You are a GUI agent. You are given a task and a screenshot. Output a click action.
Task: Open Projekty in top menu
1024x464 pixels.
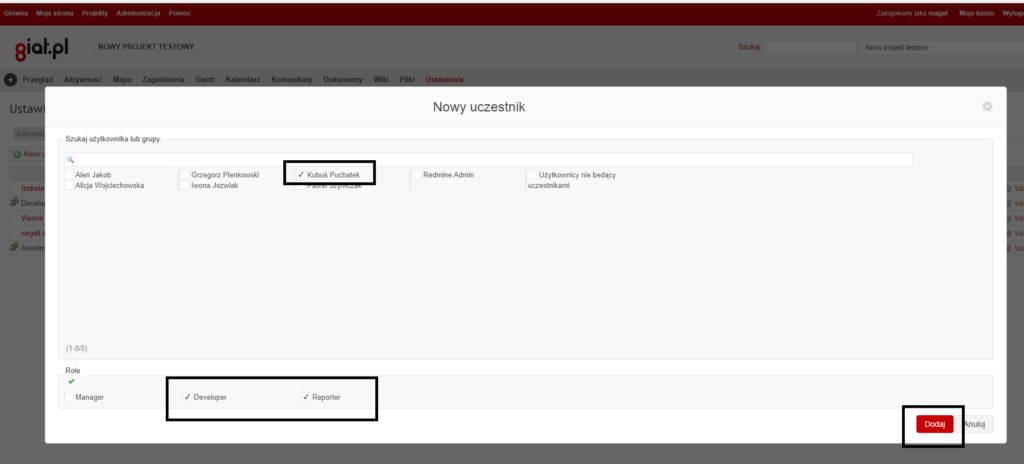(x=95, y=13)
